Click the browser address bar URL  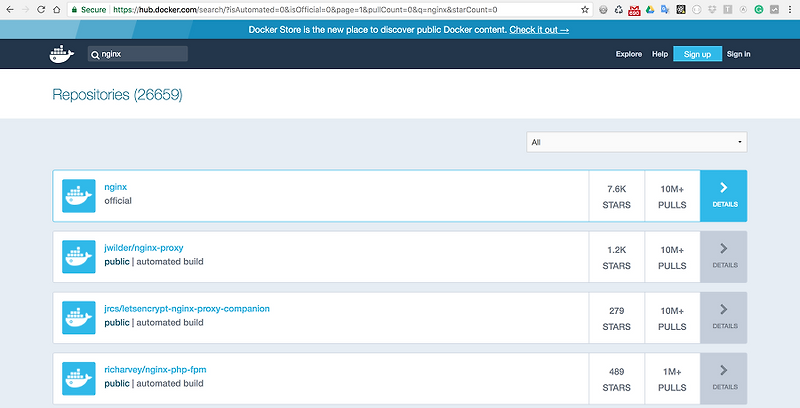coord(305,10)
